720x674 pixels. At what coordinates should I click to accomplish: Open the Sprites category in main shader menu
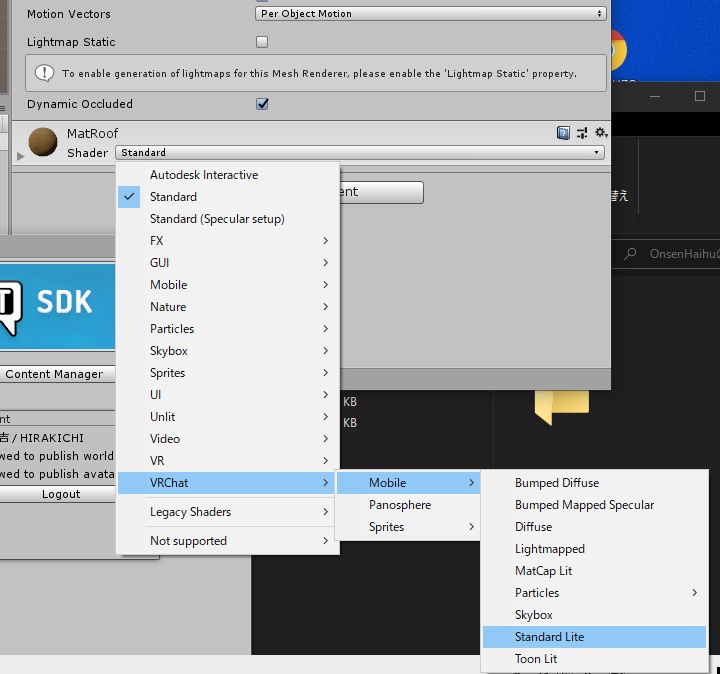[228, 373]
